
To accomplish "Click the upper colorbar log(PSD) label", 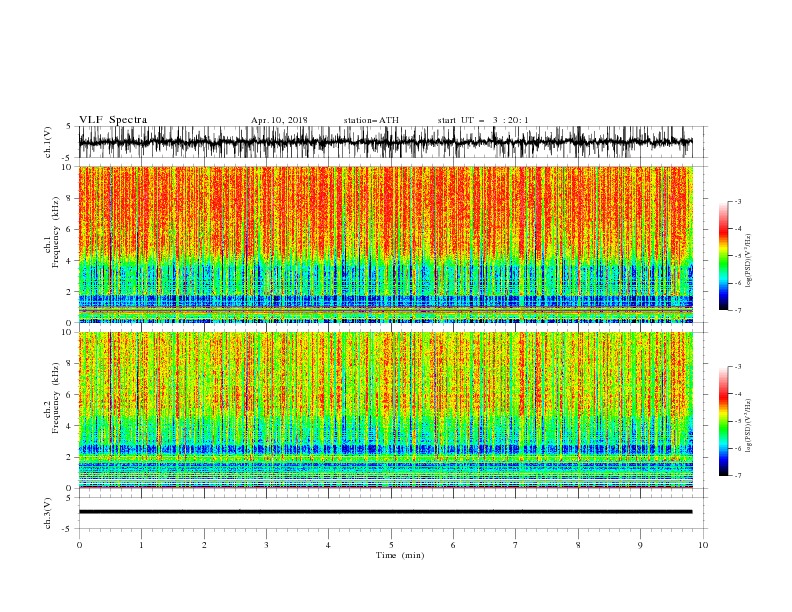I will [749, 261].
